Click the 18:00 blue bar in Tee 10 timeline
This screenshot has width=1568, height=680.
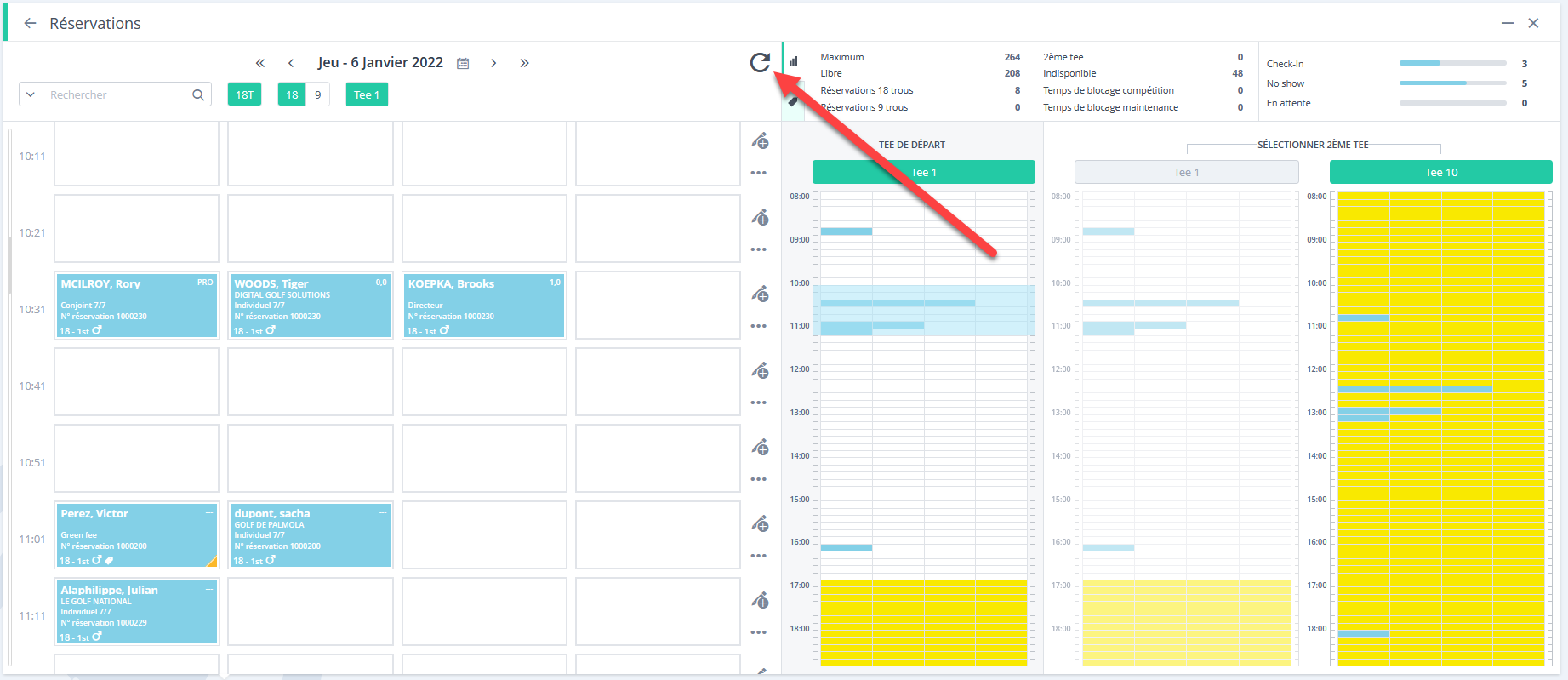tap(1364, 634)
